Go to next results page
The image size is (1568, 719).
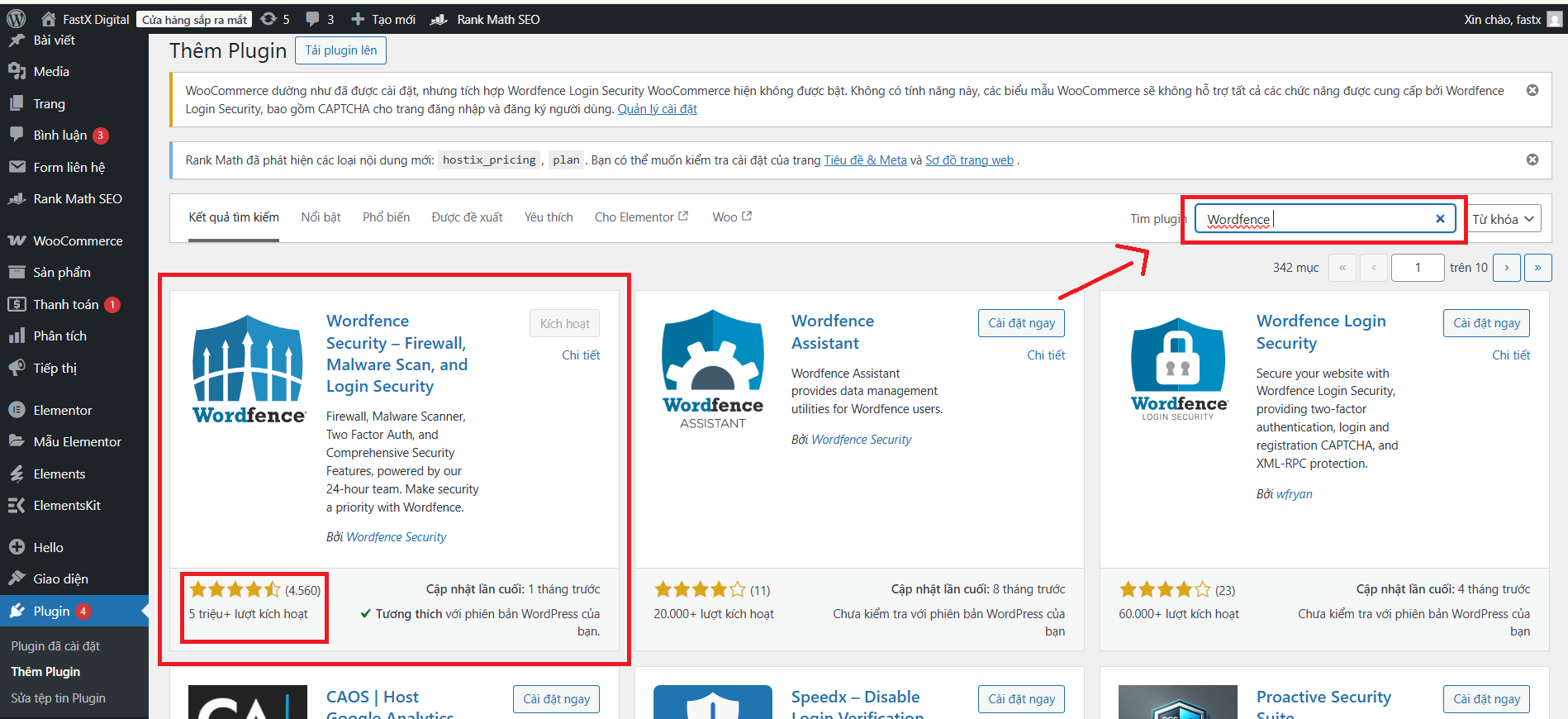[1507, 268]
